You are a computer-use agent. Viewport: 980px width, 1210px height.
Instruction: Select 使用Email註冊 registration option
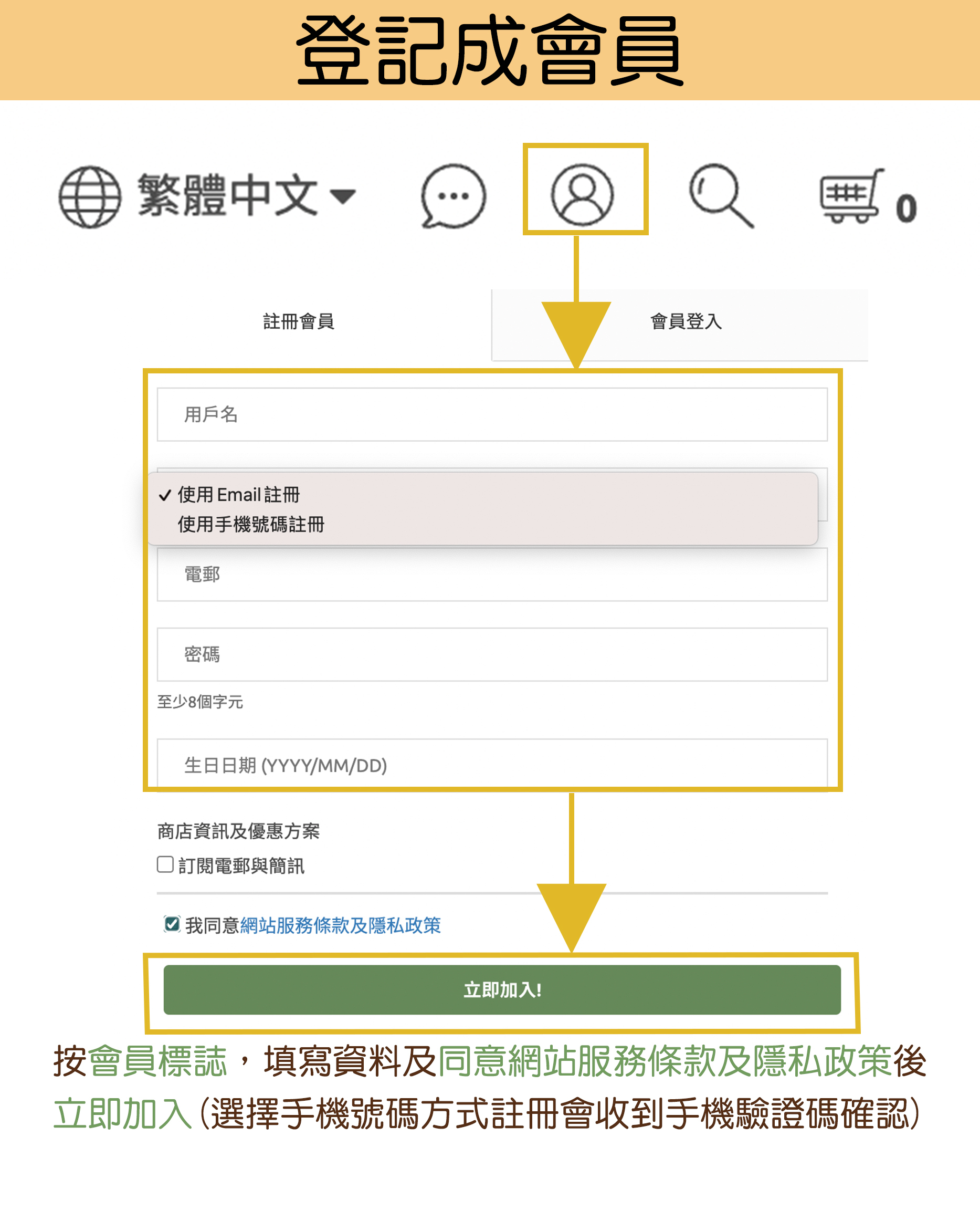(x=239, y=496)
